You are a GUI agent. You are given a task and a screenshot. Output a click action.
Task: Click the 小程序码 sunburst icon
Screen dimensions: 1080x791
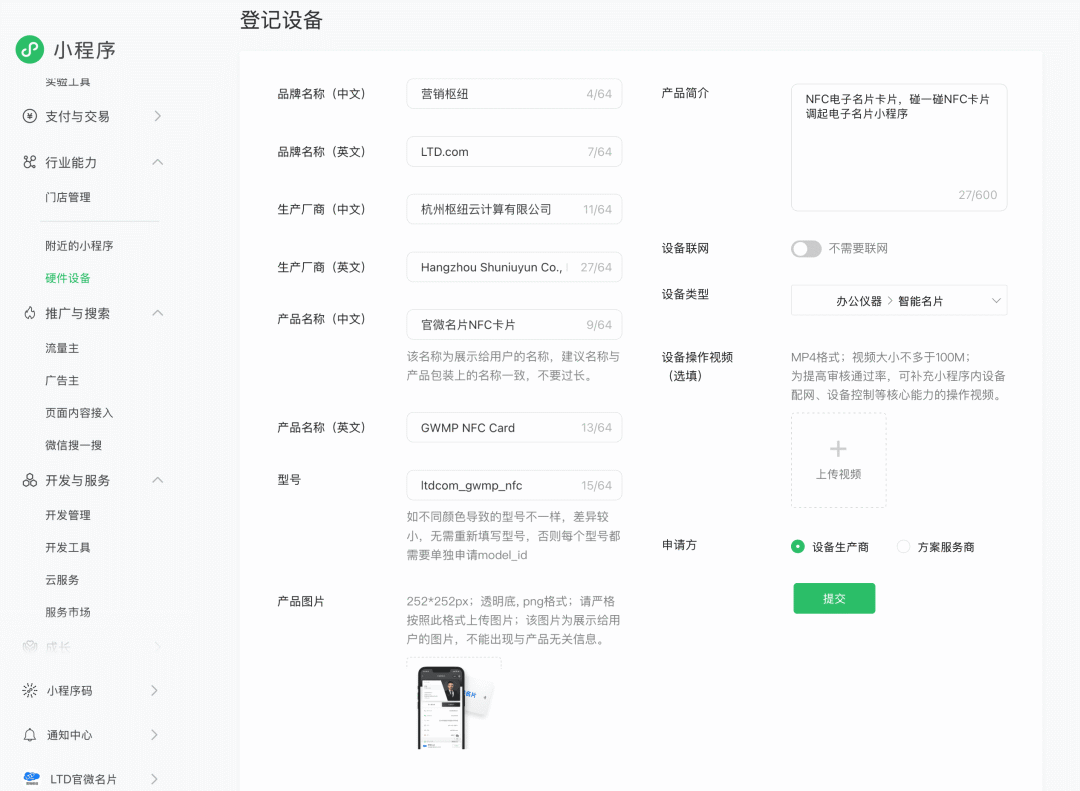[30, 690]
